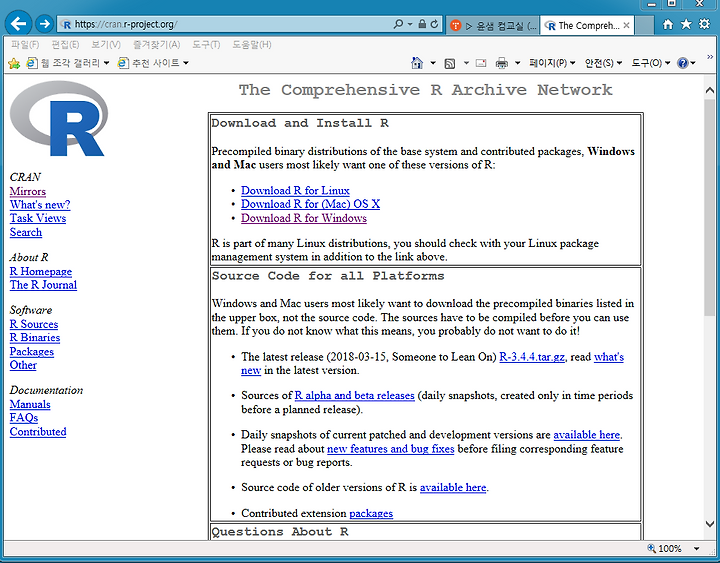Open dropdown arrow next to Print icon
720x563 pixels.
518,63
